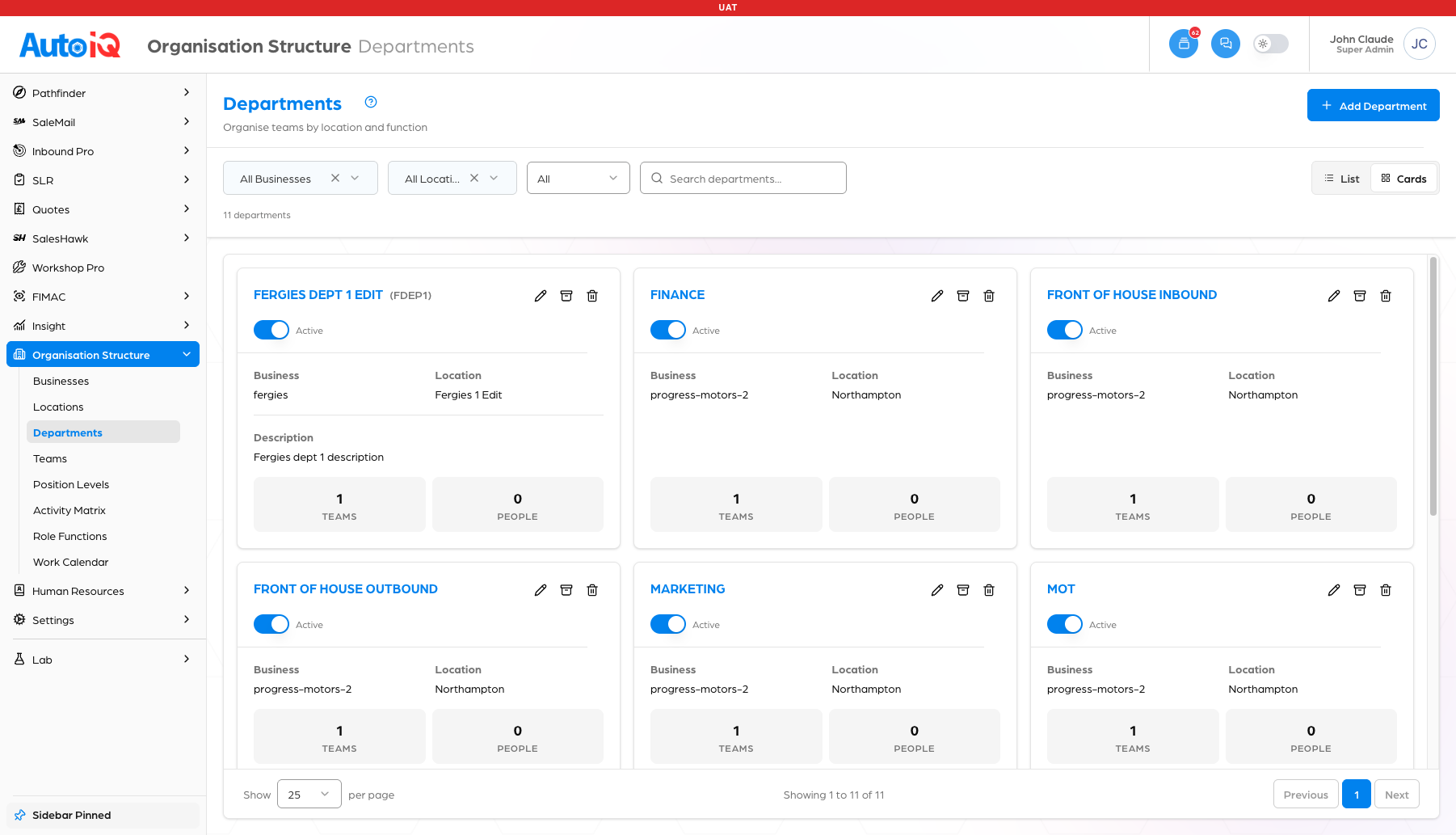Click the Add Department button

(x=1374, y=105)
